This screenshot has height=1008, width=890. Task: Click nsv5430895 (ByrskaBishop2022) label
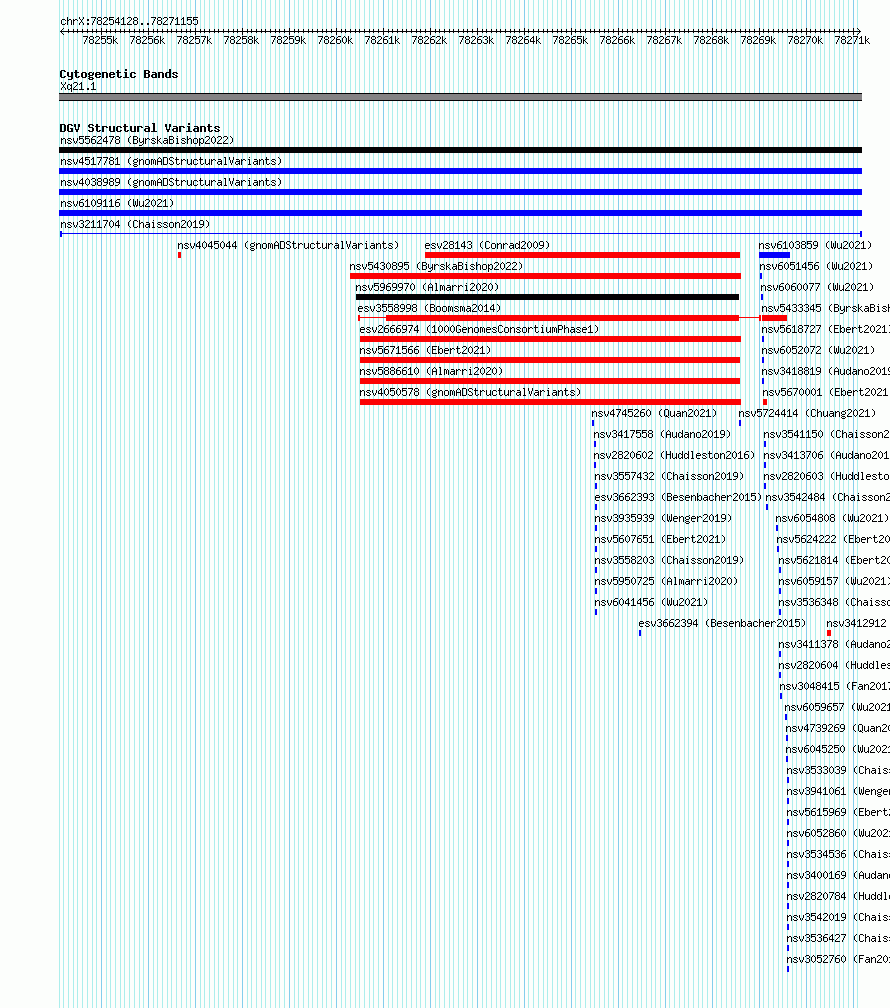436,266
